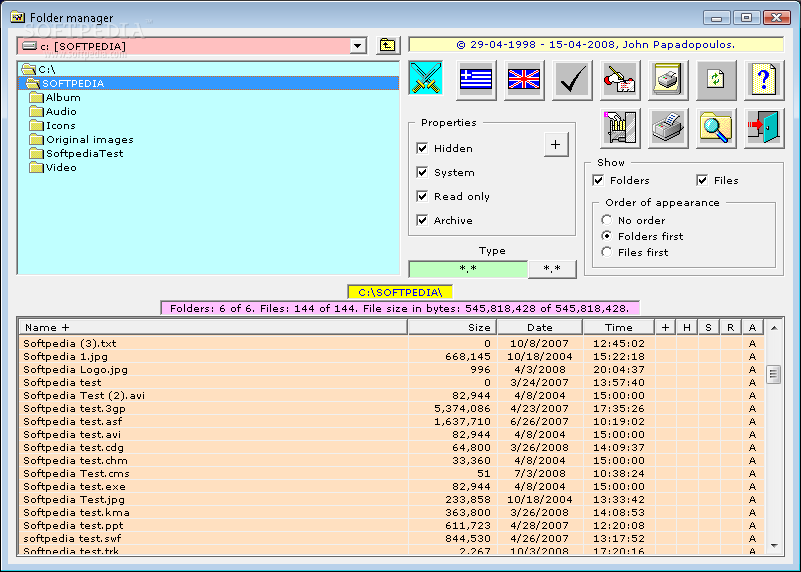Image resolution: width=801 pixels, height=572 pixels.
Task: Click the crossed swords icon
Action: point(426,79)
